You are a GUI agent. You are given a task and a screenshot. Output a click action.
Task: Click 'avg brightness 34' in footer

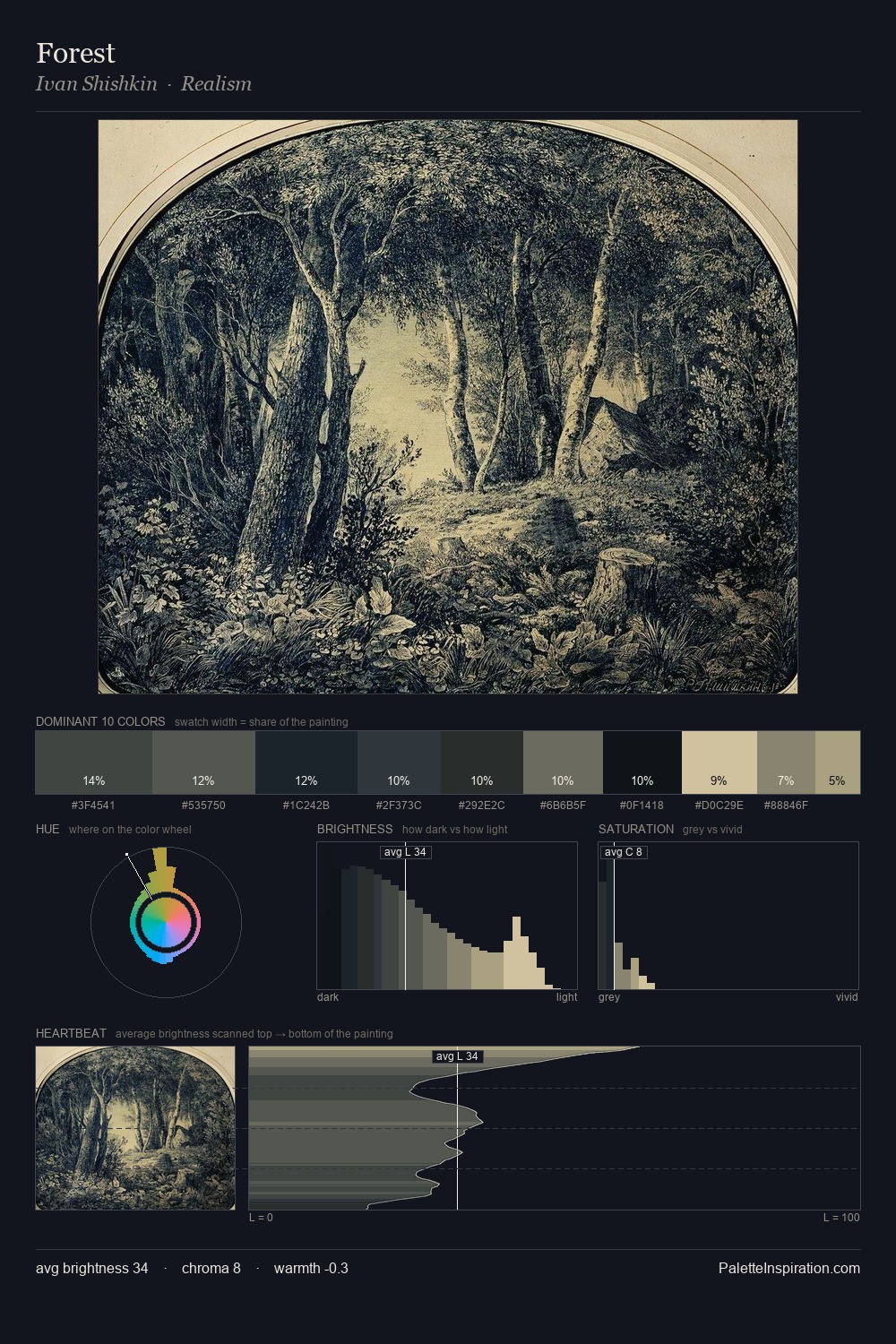tap(92, 1268)
